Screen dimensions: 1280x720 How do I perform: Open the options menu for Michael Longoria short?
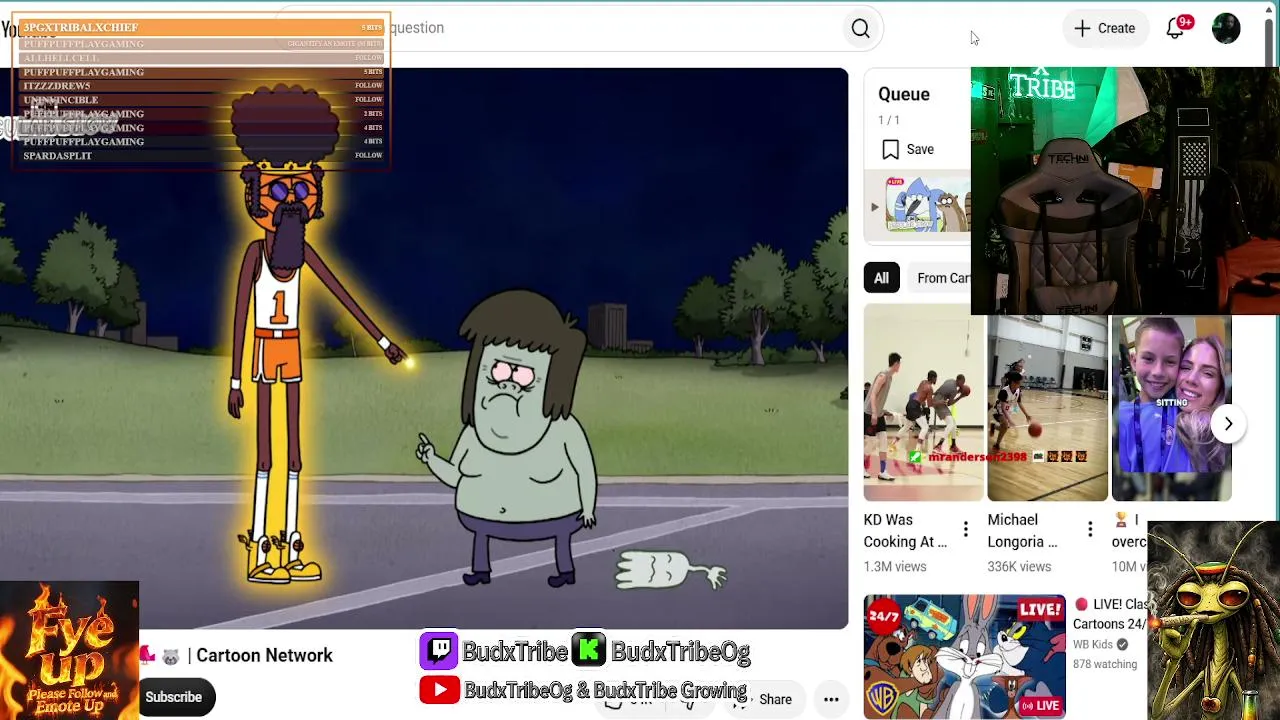point(1090,530)
